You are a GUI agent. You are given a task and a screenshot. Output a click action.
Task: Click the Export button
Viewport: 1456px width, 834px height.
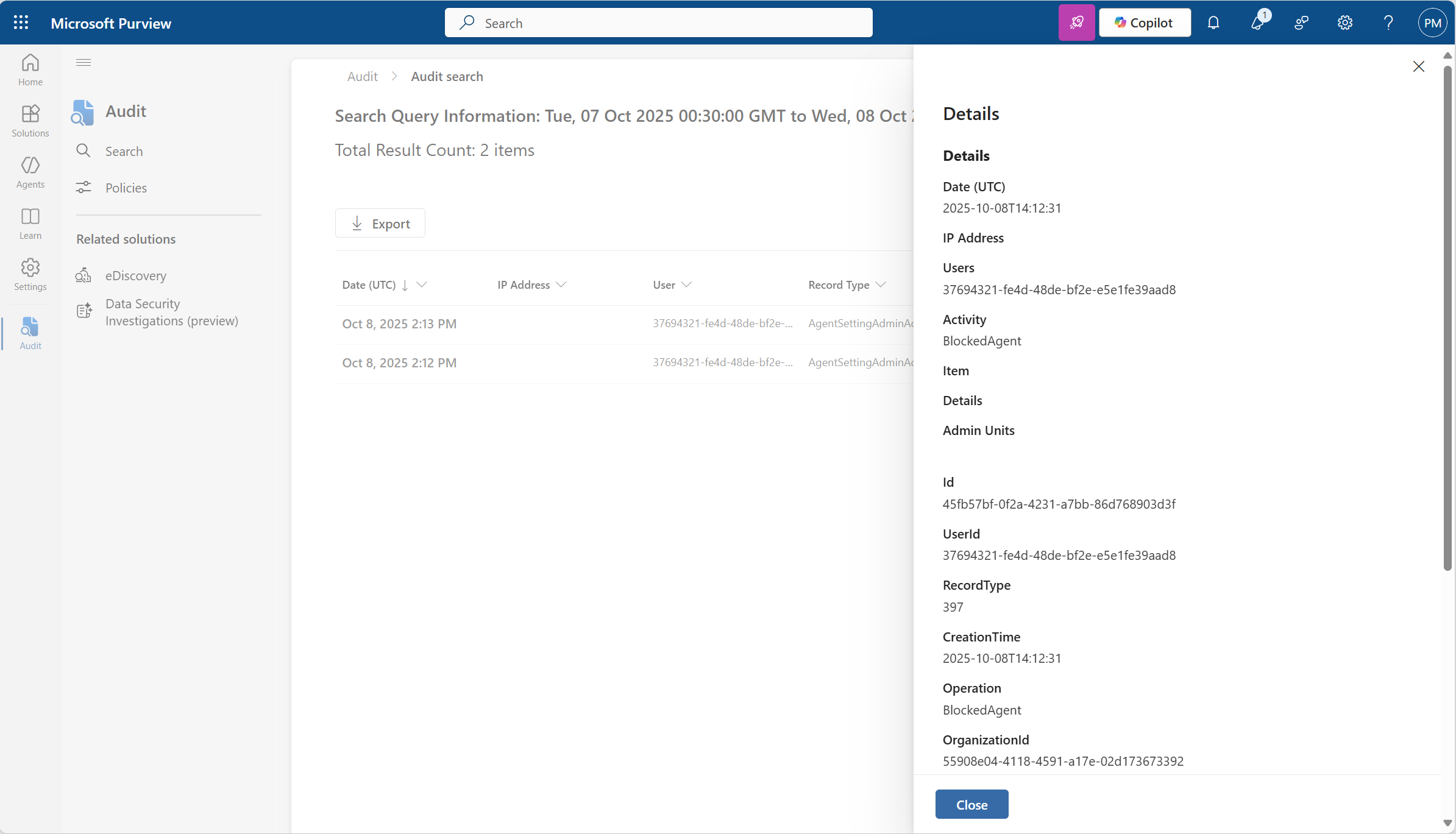(380, 224)
